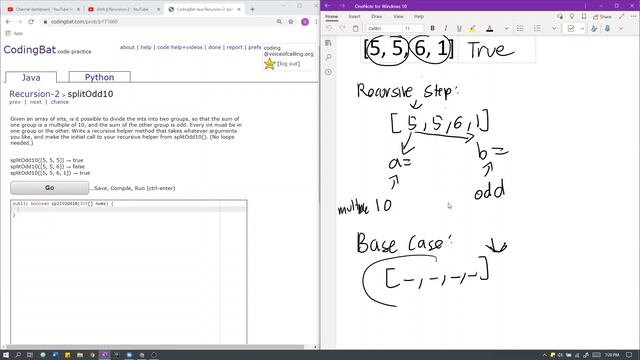Toggle numbered list in OneNote
640x360 pixels.
pos(537,28)
